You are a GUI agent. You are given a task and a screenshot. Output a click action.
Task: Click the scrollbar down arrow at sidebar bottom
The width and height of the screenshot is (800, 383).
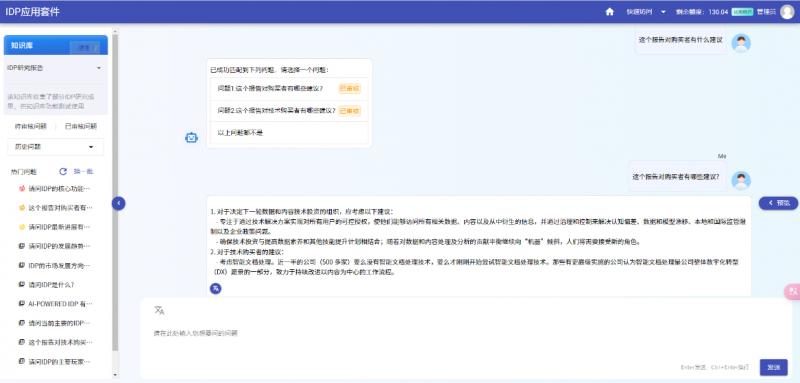115,375
